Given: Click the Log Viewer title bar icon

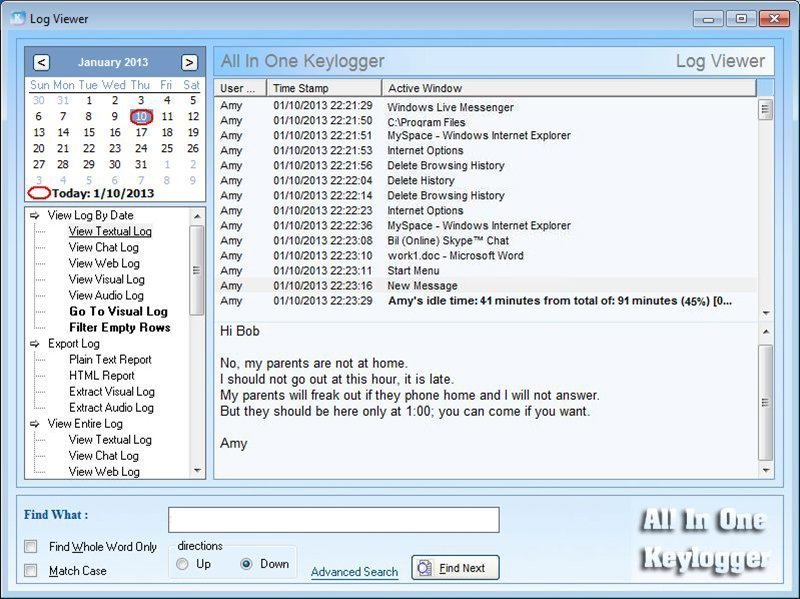Looking at the screenshot, I should point(16,18).
